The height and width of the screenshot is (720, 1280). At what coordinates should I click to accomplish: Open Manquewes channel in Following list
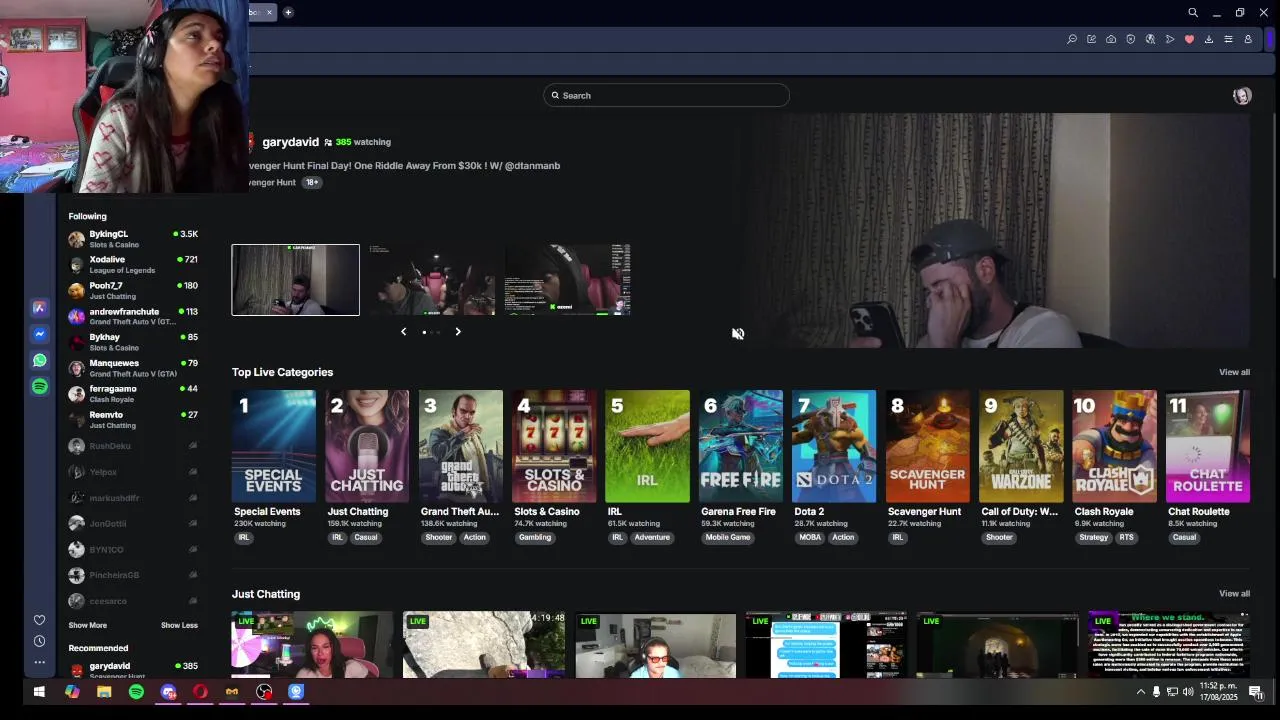133,368
